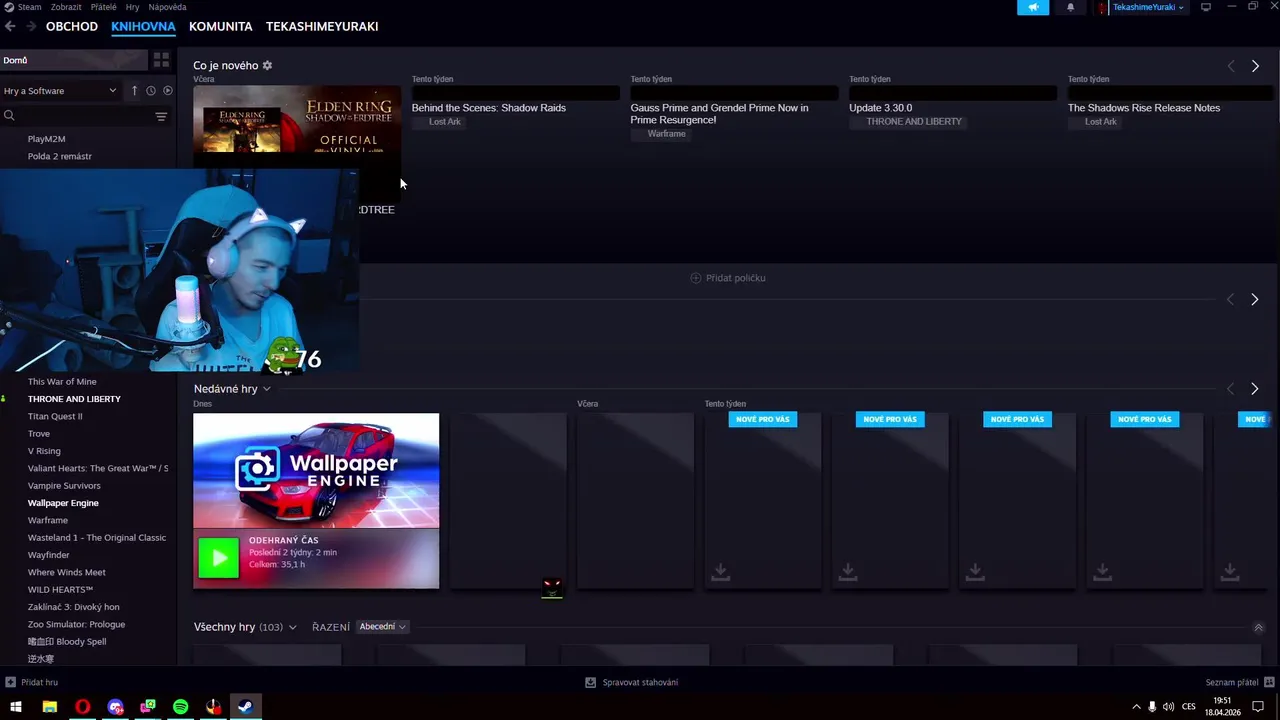1280x720 pixels.
Task: Select 'Vampire Survivors' in the list
Action: pos(64,486)
